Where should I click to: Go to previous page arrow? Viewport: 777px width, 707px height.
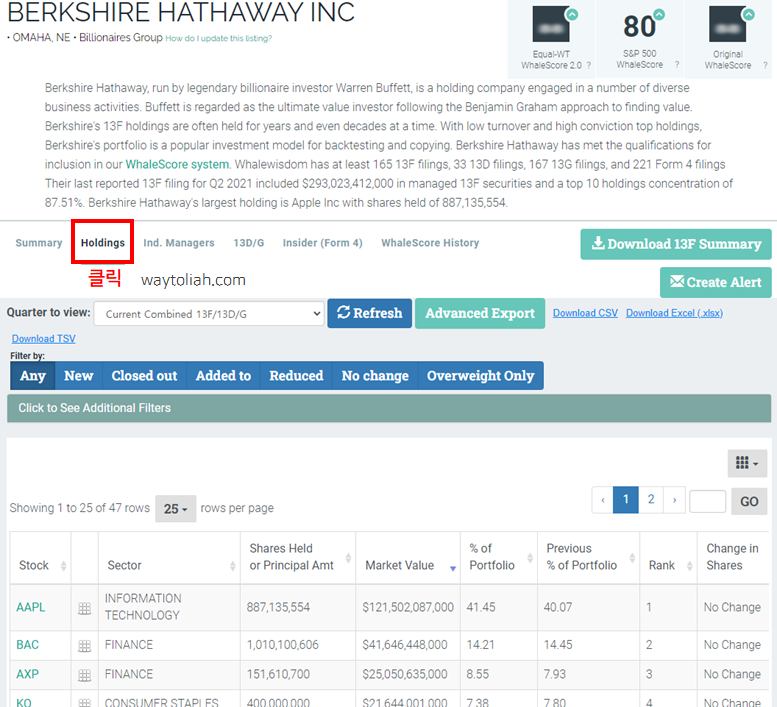(603, 500)
